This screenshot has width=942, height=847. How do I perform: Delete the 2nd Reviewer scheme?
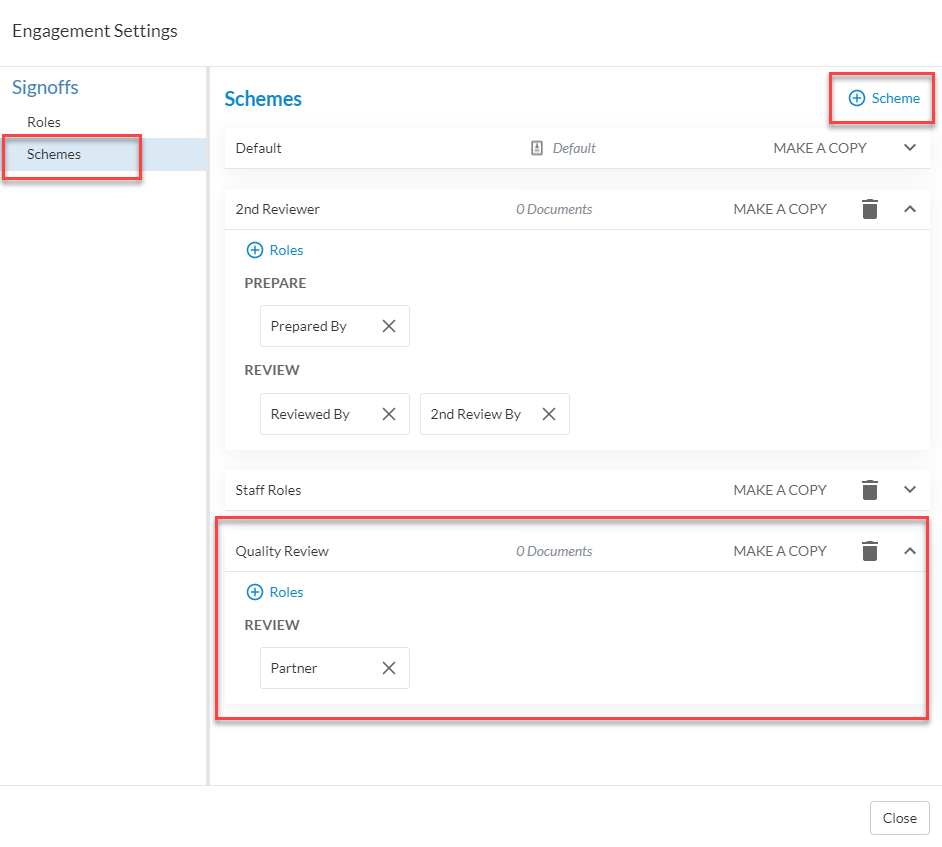[x=869, y=209]
